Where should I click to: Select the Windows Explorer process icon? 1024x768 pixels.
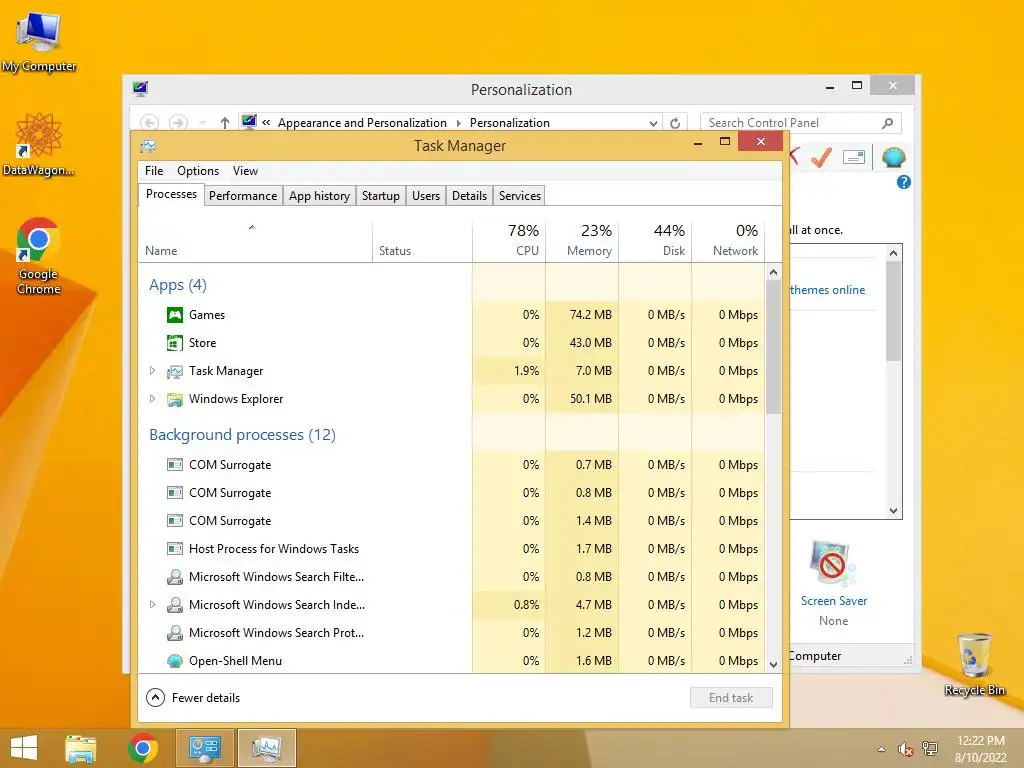pyautogui.click(x=174, y=399)
